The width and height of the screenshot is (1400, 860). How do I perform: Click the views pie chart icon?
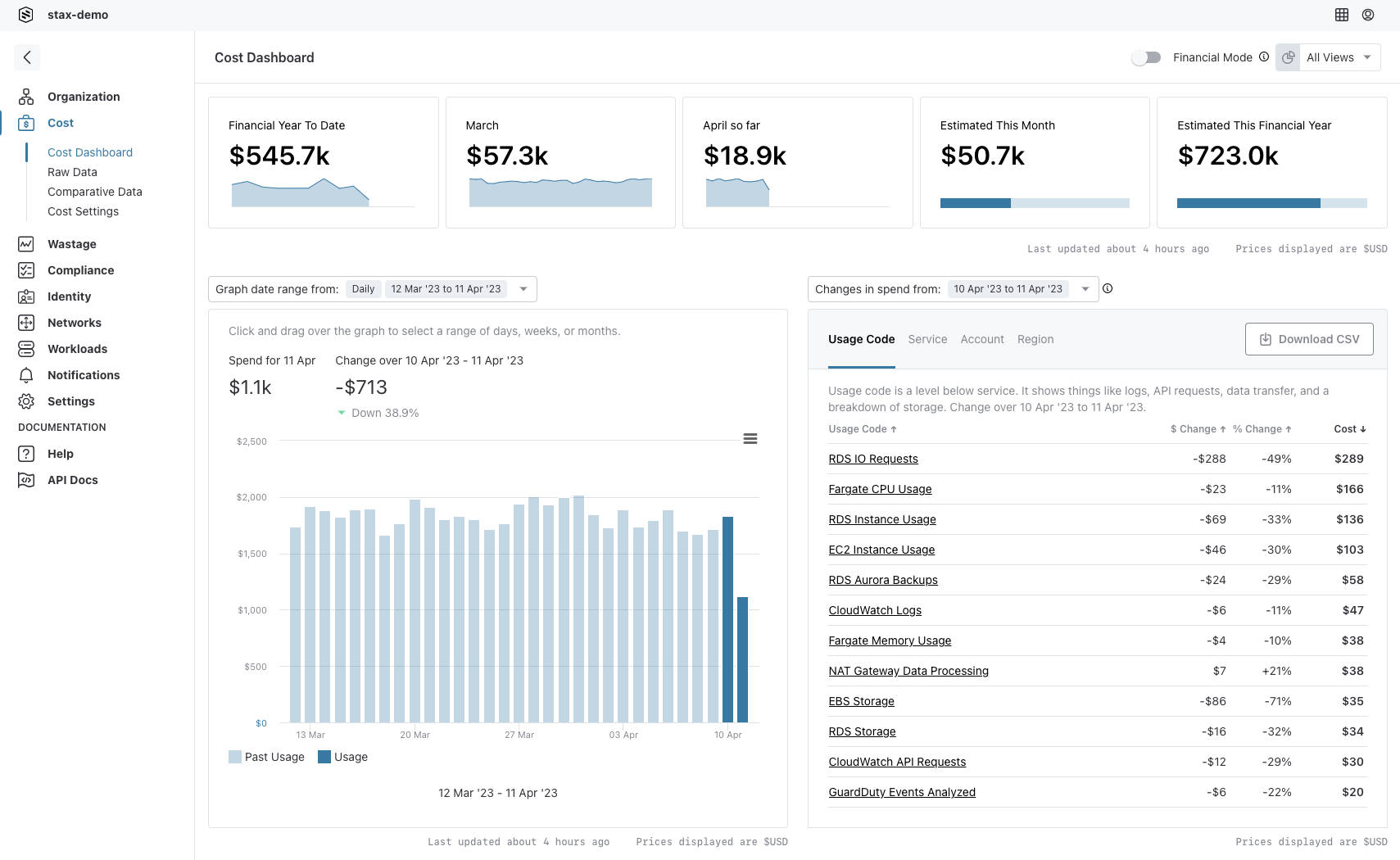1288,57
